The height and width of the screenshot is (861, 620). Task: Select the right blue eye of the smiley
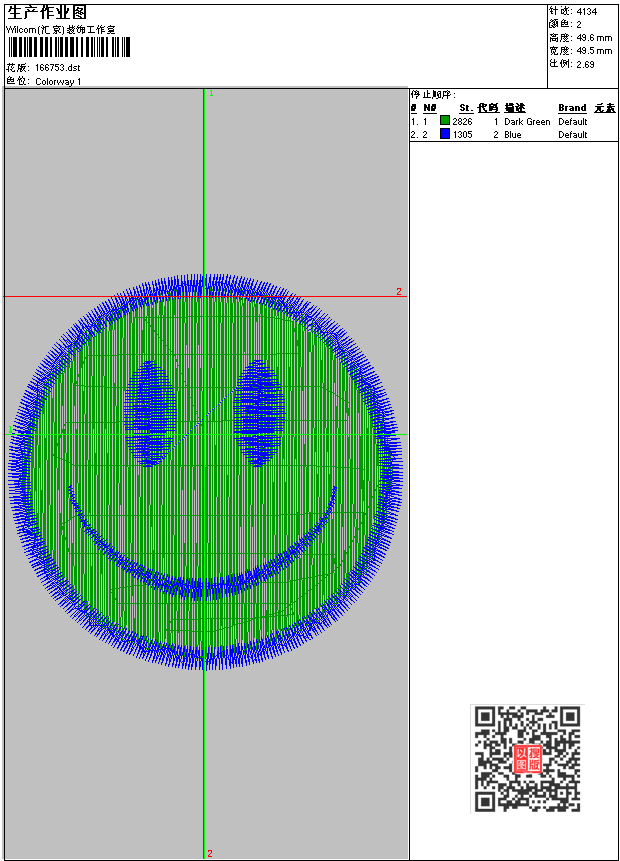(258, 413)
